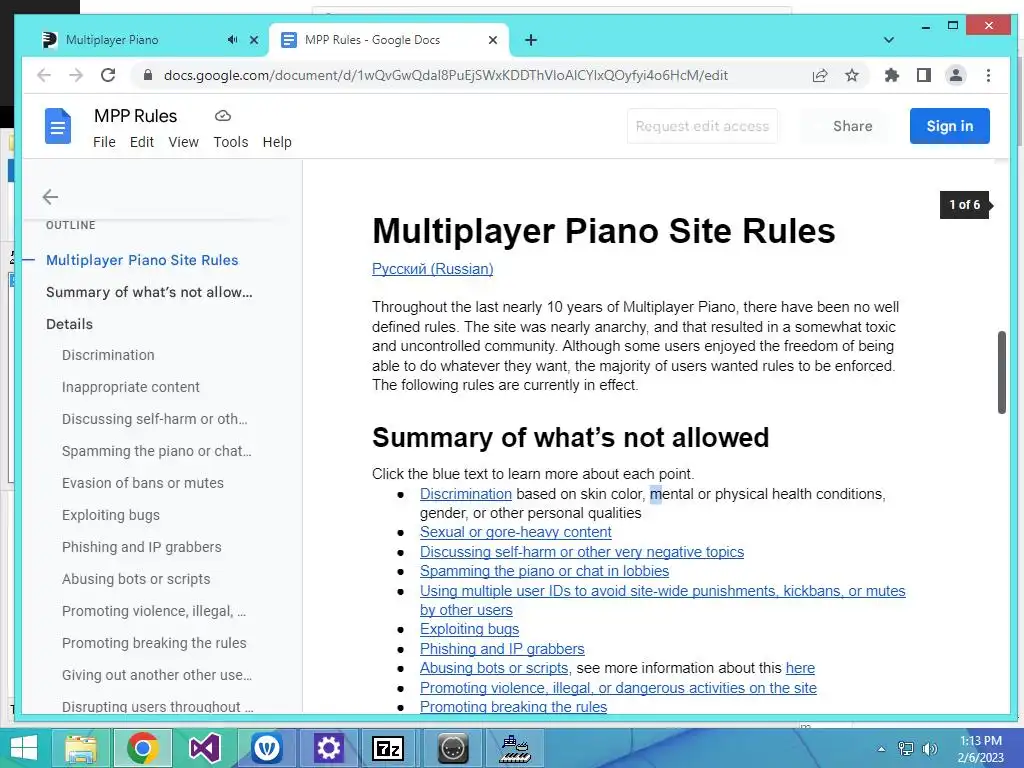This screenshot has height=768, width=1024.
Task: Follow the Sexual or gore-heavy content link
Action: coord(515,532)
